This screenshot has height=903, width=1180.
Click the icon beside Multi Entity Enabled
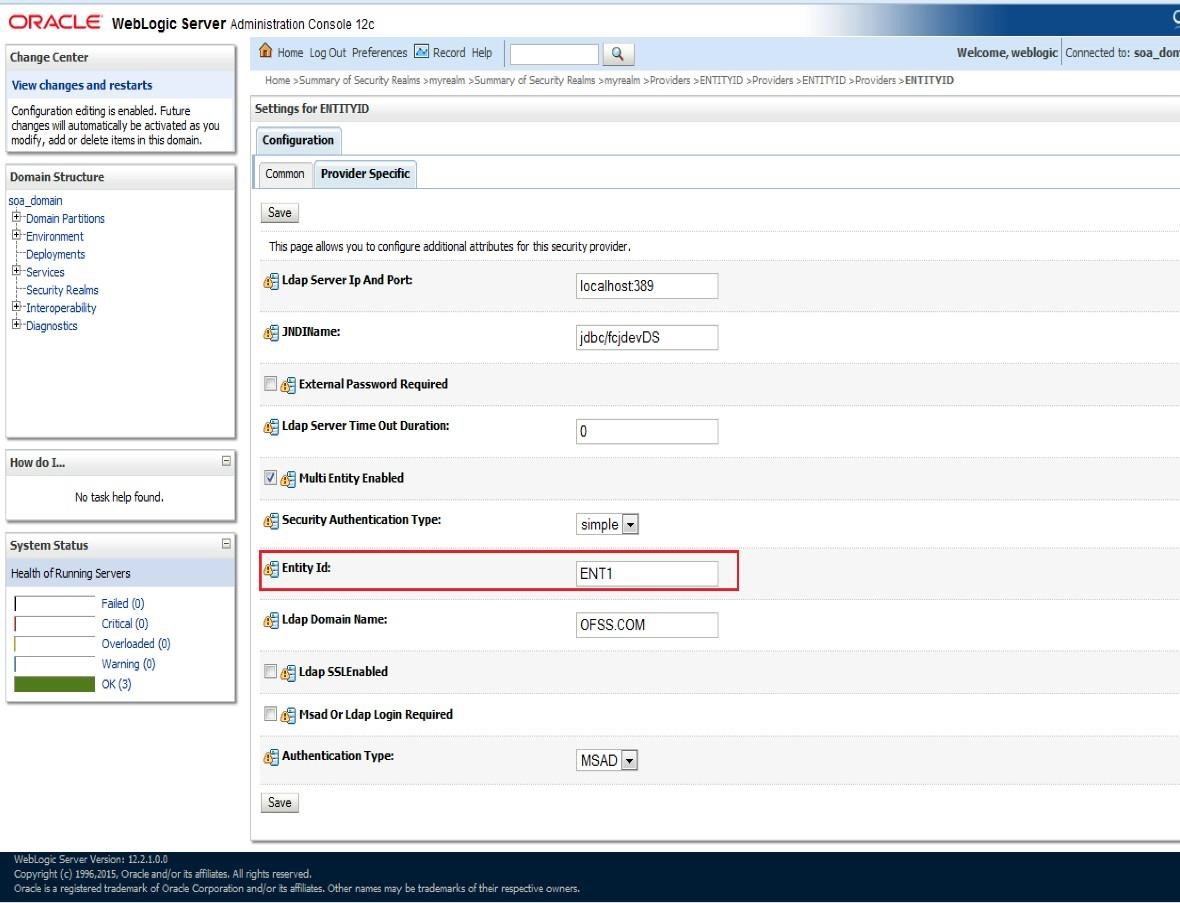pyautogui.click(x=288, y=479)
